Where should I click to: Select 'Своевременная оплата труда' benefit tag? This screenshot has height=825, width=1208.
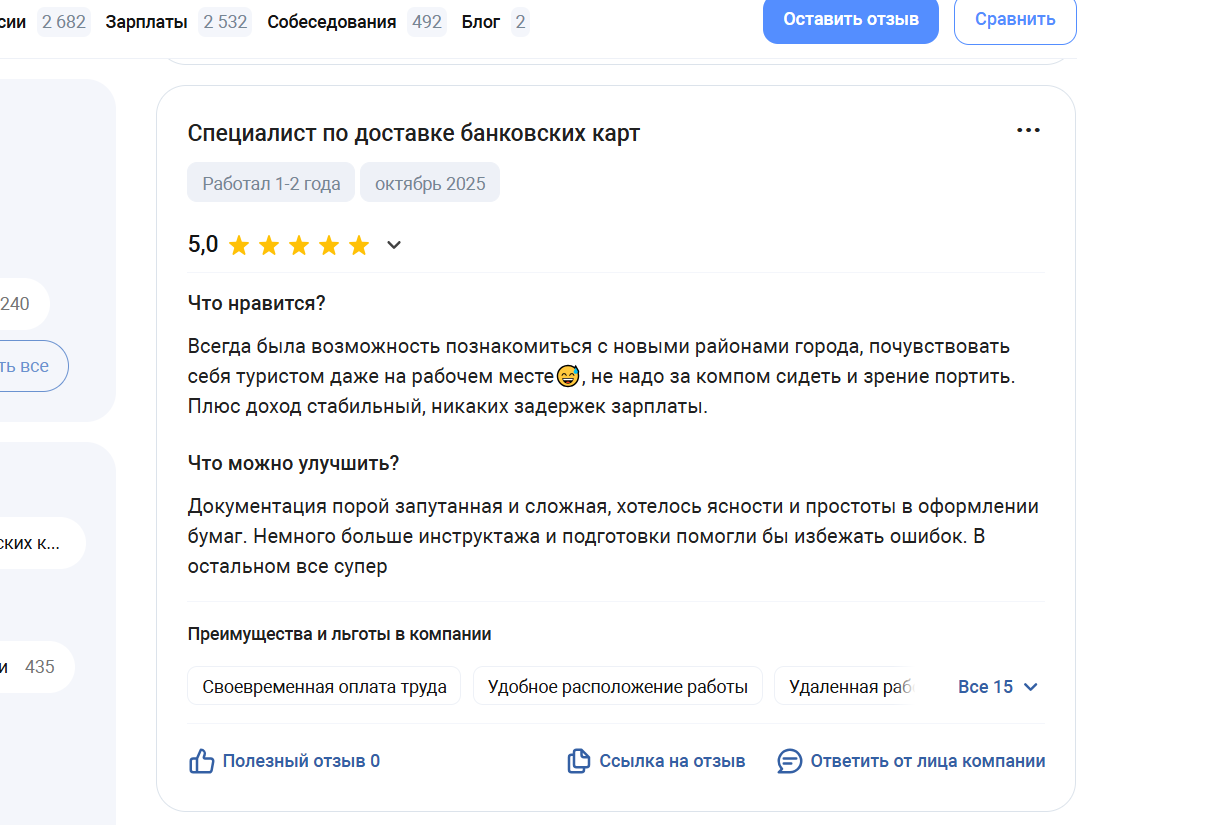(324, 687)
